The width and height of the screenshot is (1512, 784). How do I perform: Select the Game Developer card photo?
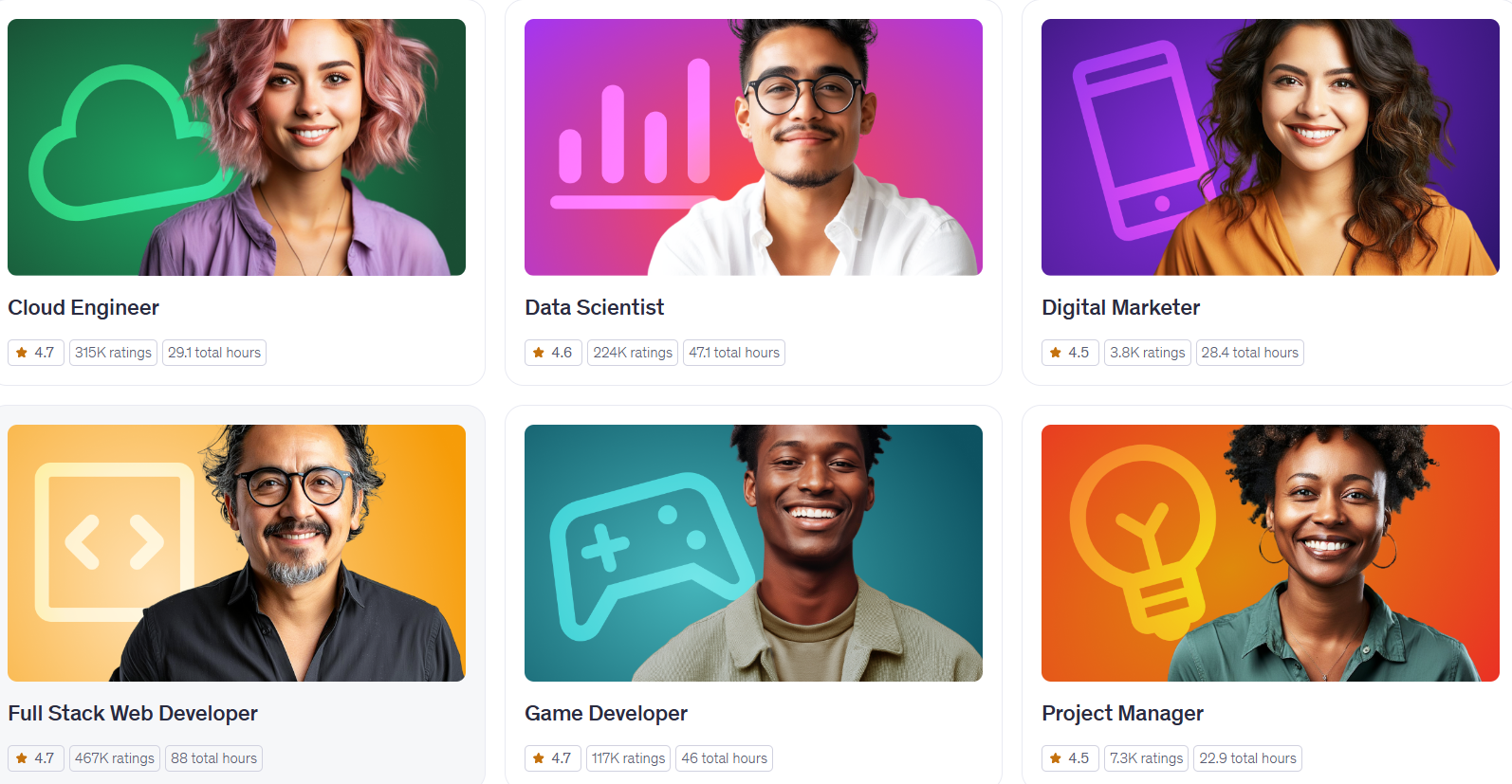point(753,553)
